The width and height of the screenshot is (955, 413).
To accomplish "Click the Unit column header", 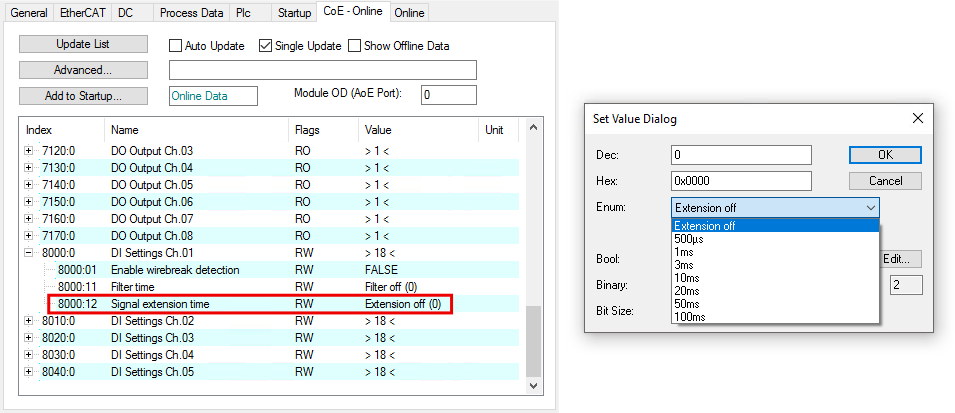I will pos(499,130).
